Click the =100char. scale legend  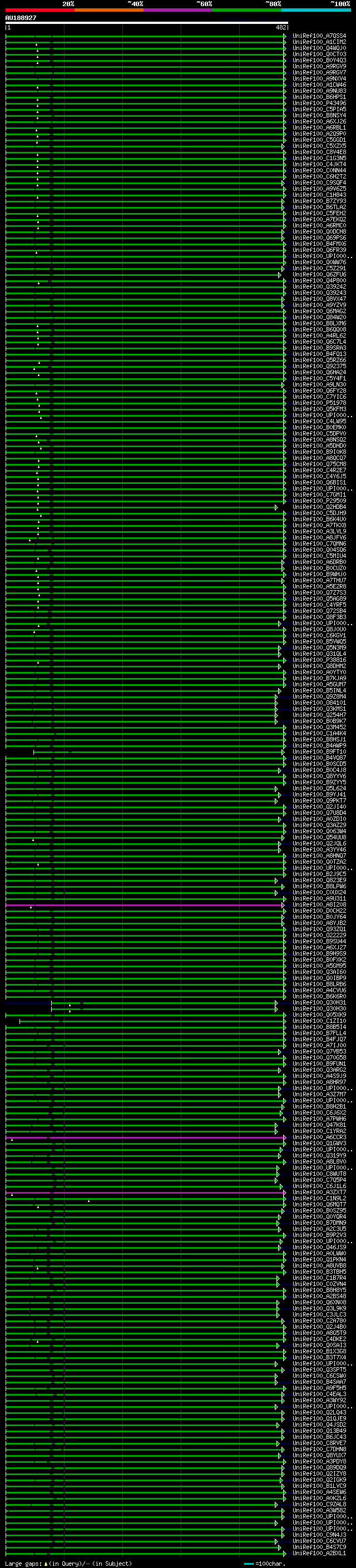264,1564
